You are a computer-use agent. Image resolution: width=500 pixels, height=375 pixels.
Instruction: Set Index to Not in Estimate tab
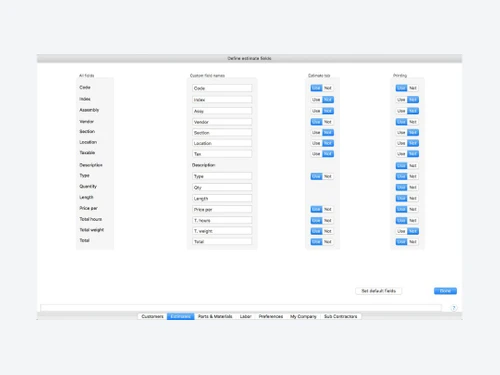click(328, 100)
